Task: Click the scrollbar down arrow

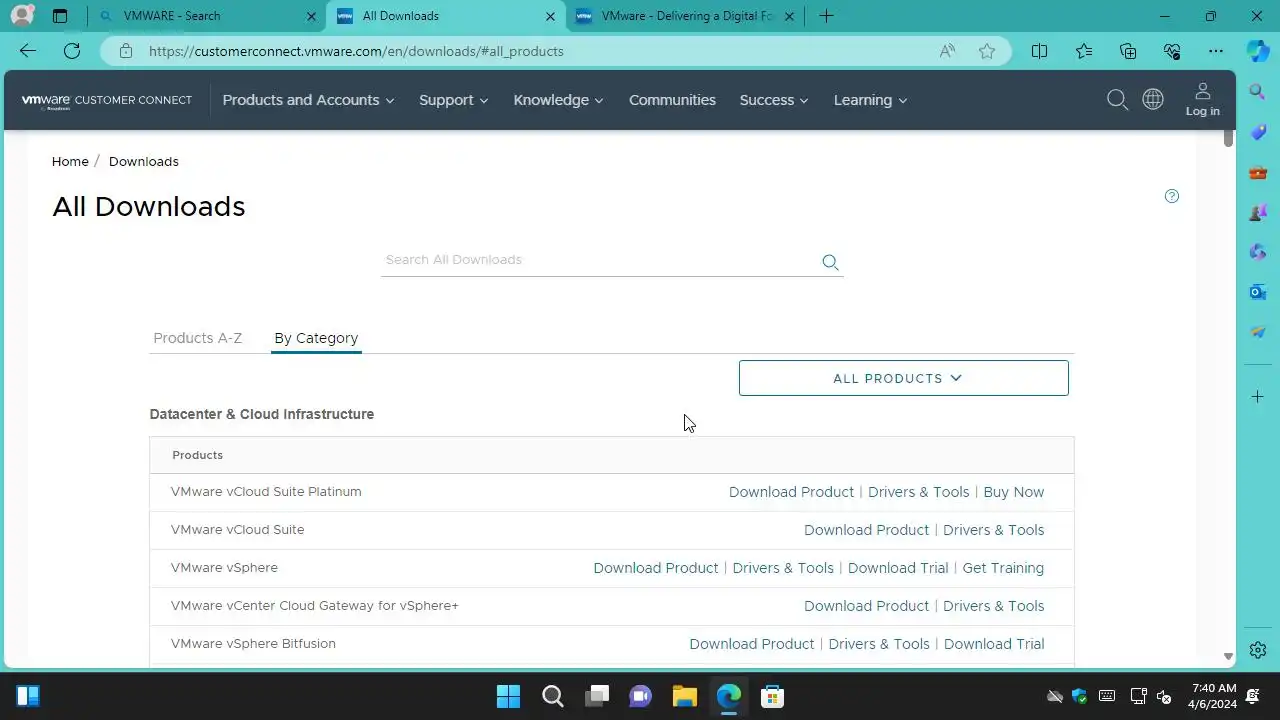Action: point(1228,656)
